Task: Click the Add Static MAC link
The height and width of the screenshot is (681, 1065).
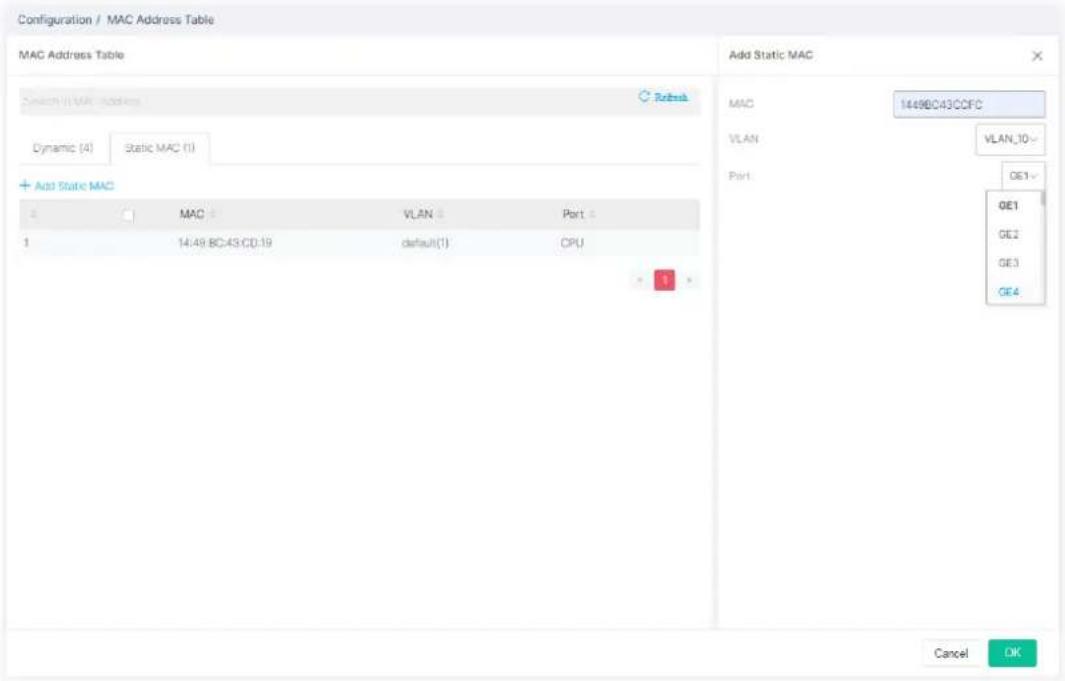Action: coord(74,186)
